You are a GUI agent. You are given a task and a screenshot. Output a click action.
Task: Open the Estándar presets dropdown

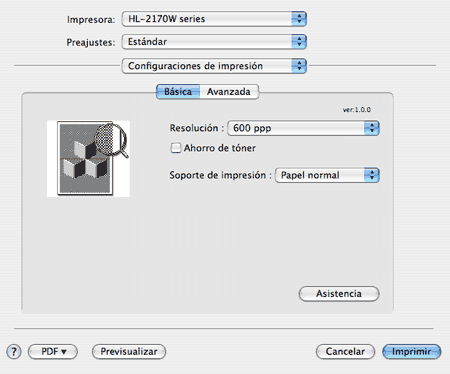point(214,42)
